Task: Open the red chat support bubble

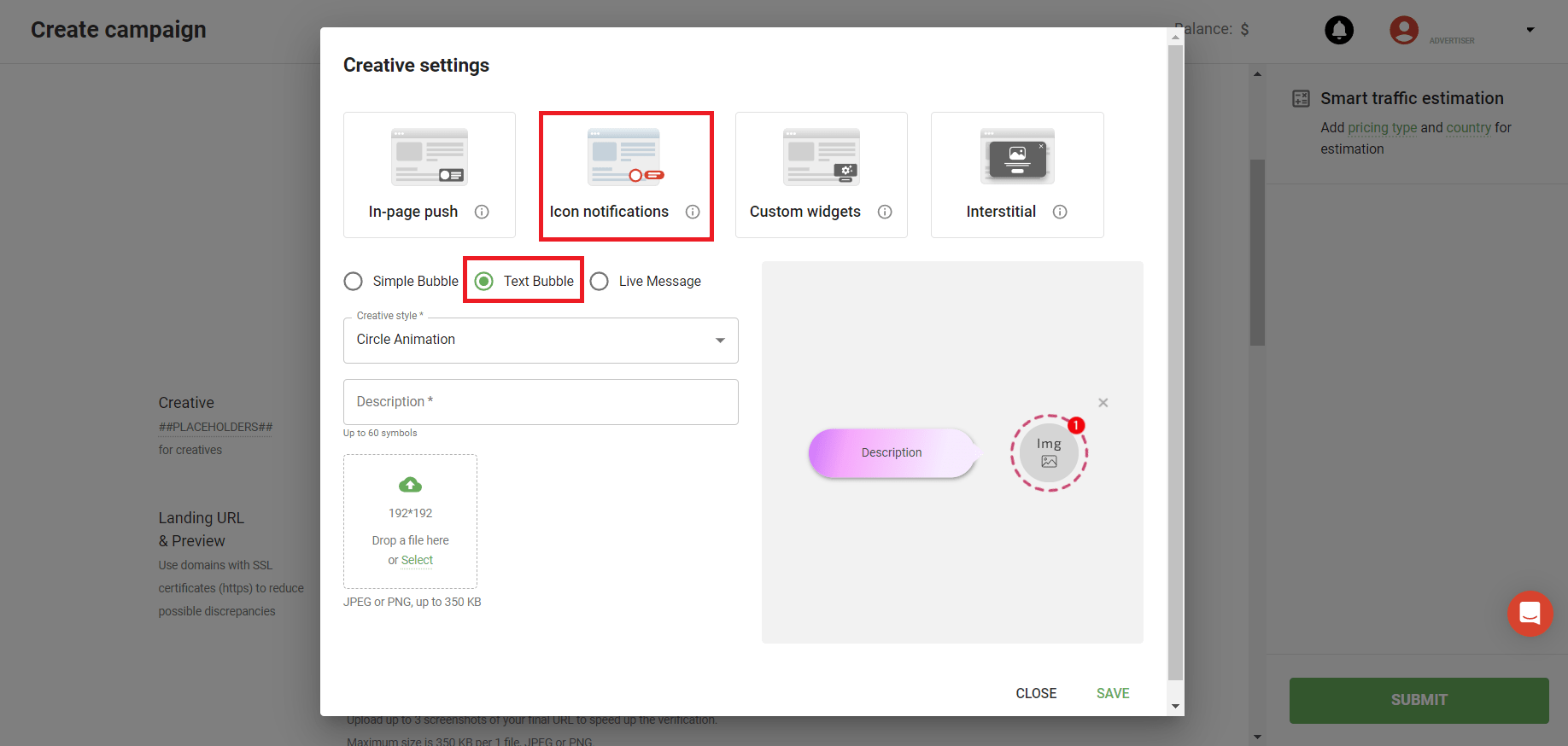Action: pyautogui.click(x=1530, y=613)
